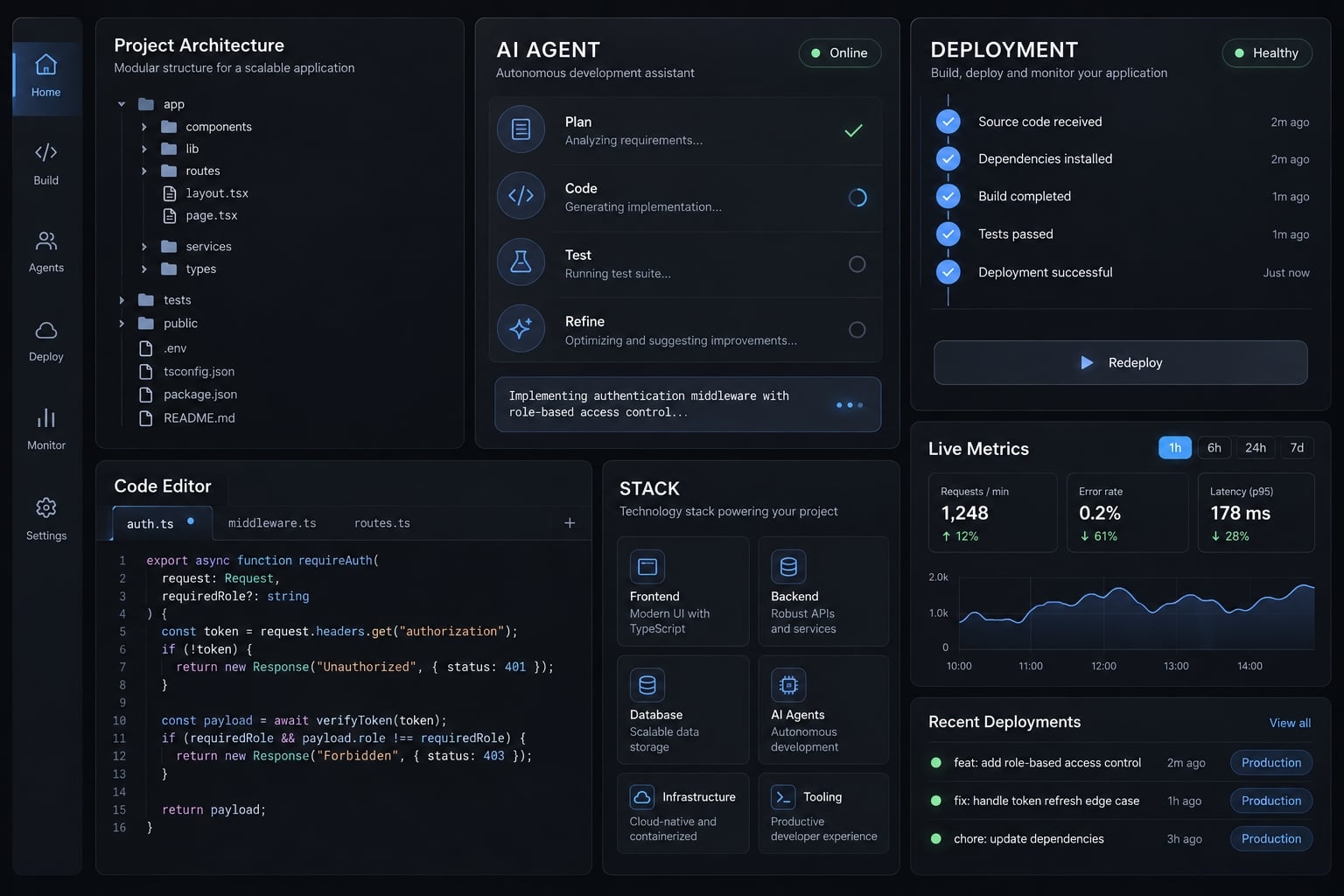Click the Code step brackets icon
The height and width of the screenshot is (896, 1344).
(x=521, y=196)
